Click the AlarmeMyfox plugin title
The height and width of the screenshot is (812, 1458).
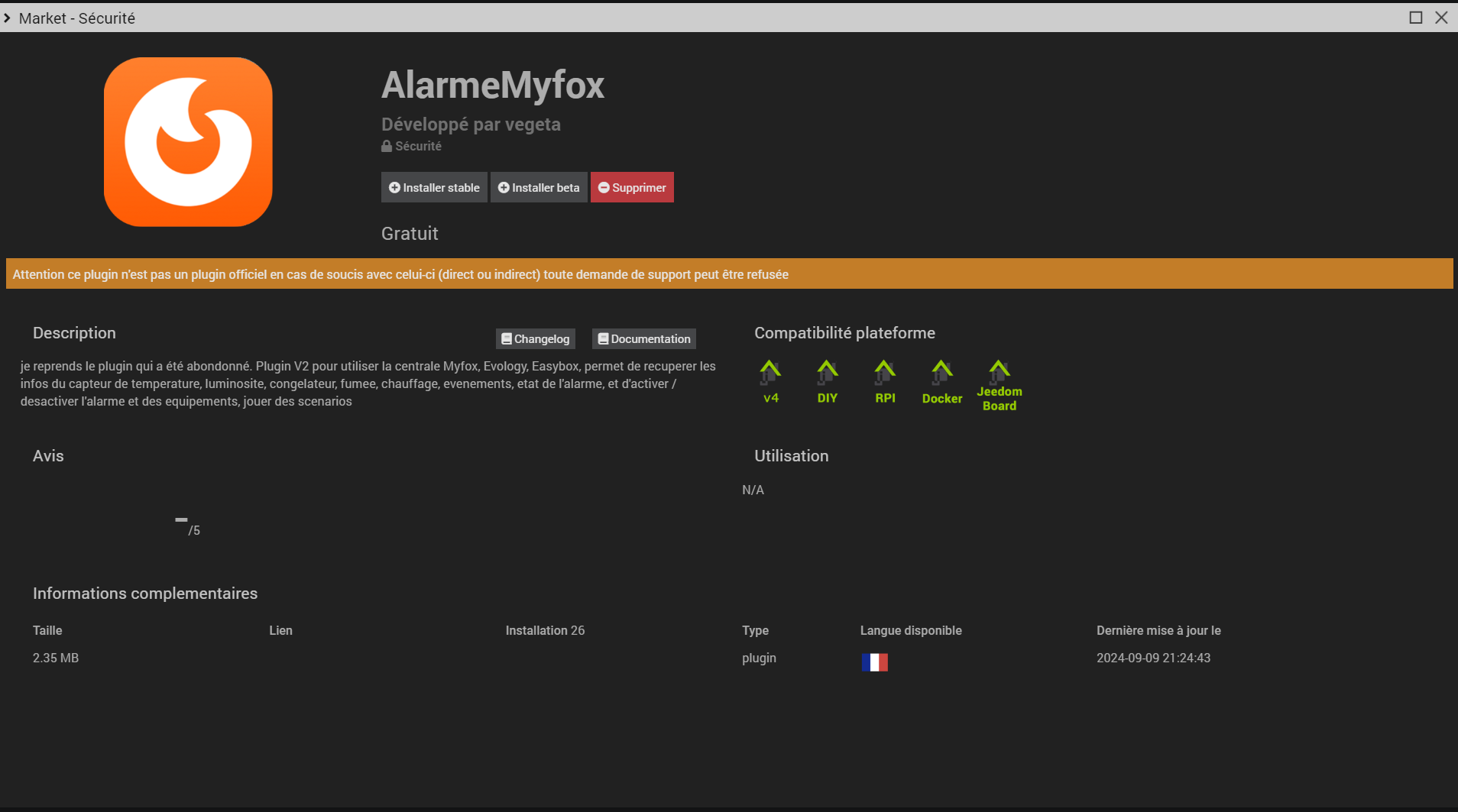point(493,85)
